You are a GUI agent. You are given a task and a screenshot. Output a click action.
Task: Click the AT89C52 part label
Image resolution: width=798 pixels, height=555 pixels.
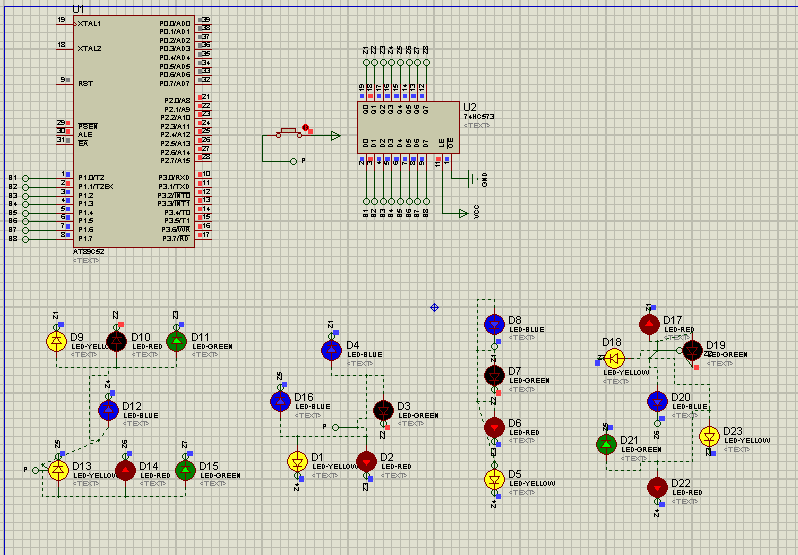(x=89, y=252)
